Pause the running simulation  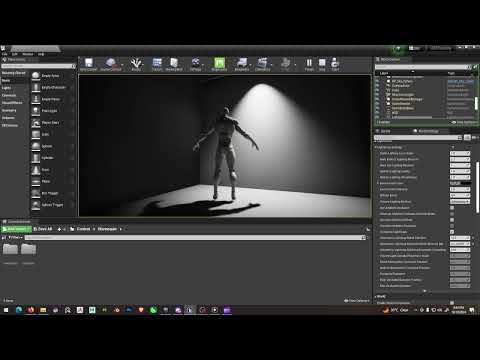click(309, 63)
